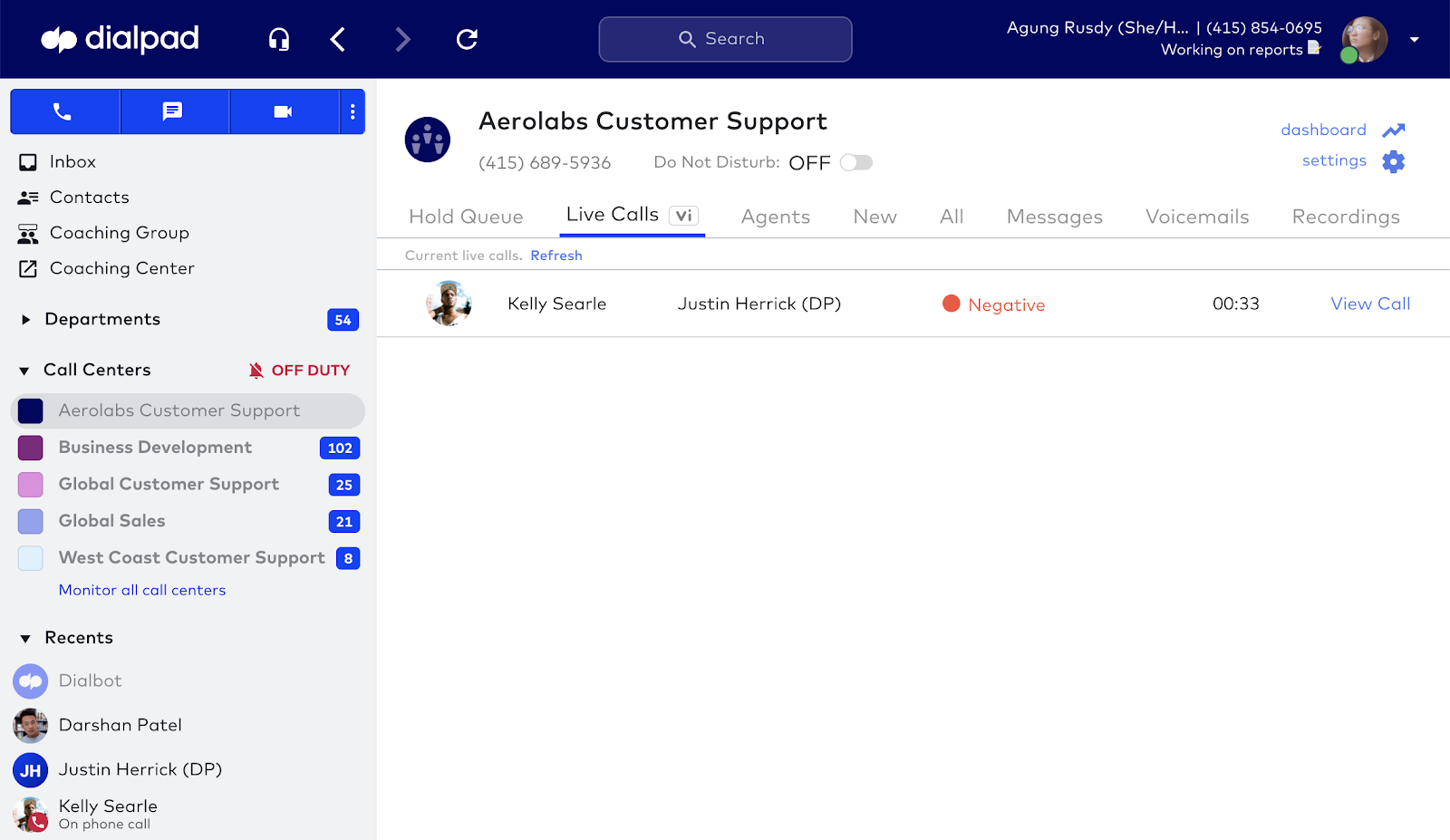Click Justin Herrick (DP) in live call row
This screenshot has height=840, width=1450.
[x=759, y=304]
